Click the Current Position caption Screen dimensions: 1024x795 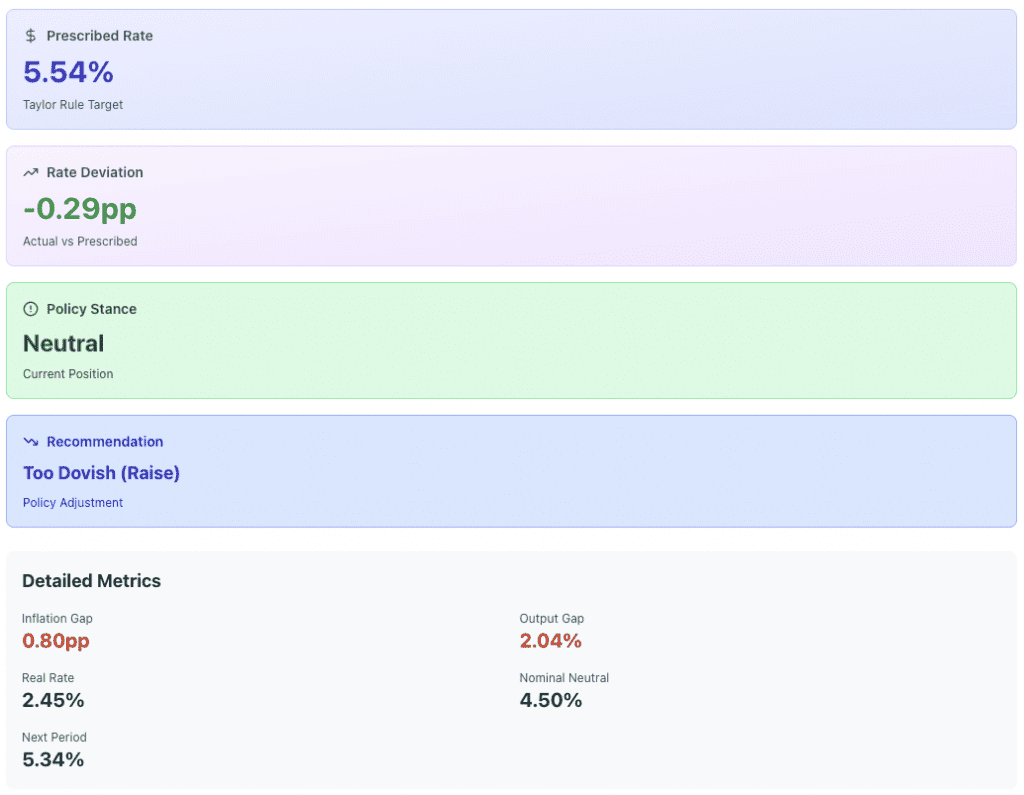pyautogui.click(x=68, y=374)
